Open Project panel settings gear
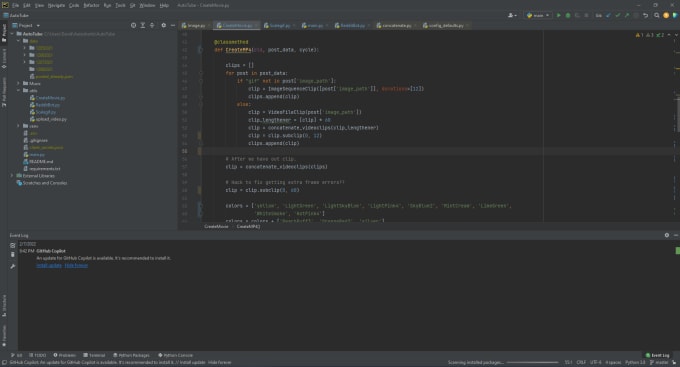680x367 pixels. 163,26
